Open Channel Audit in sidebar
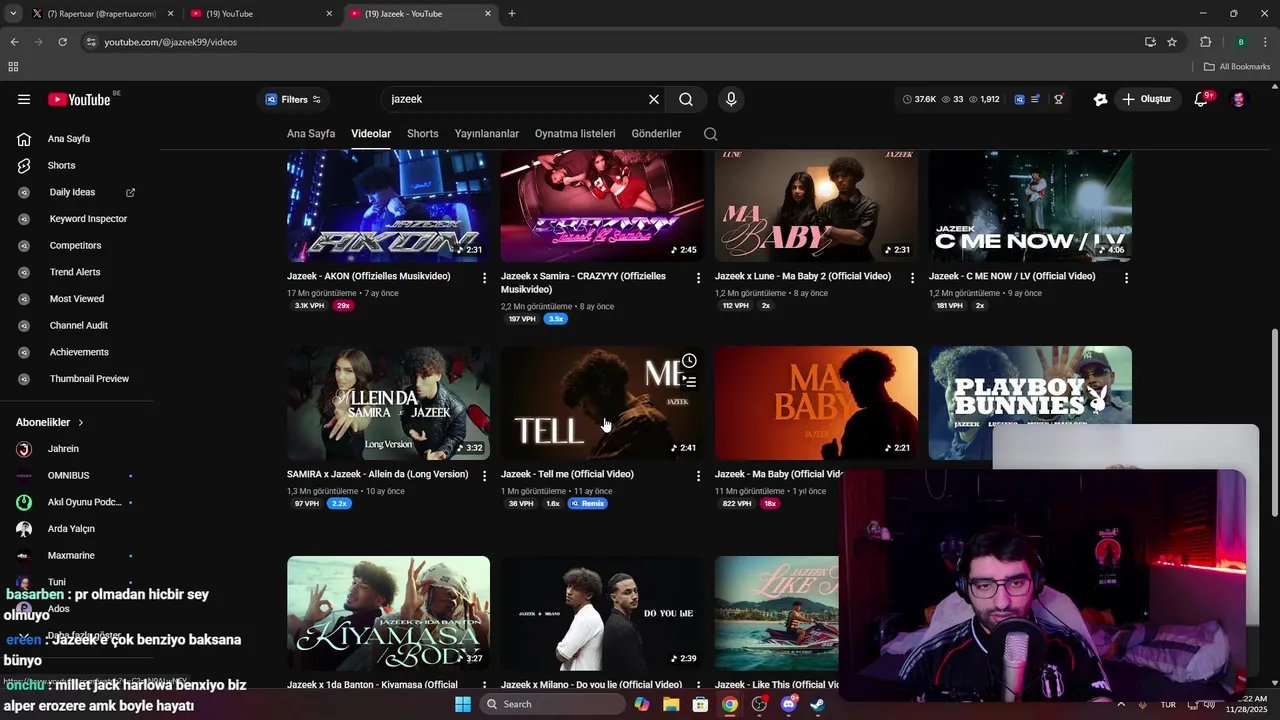1280x720 pixels. click(80, 325)
